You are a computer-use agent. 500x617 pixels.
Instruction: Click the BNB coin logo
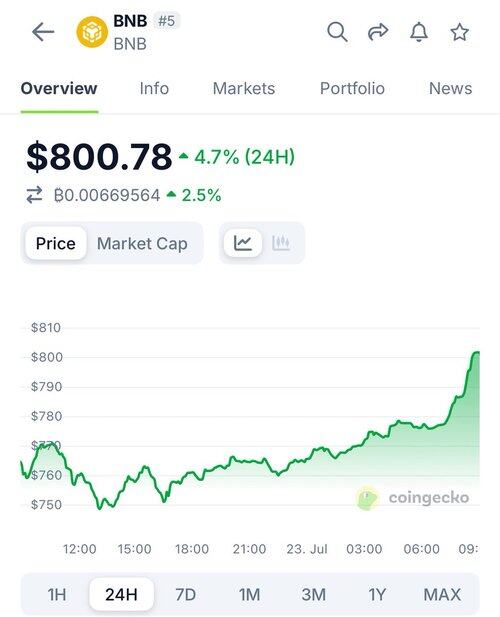coord(92,32)
